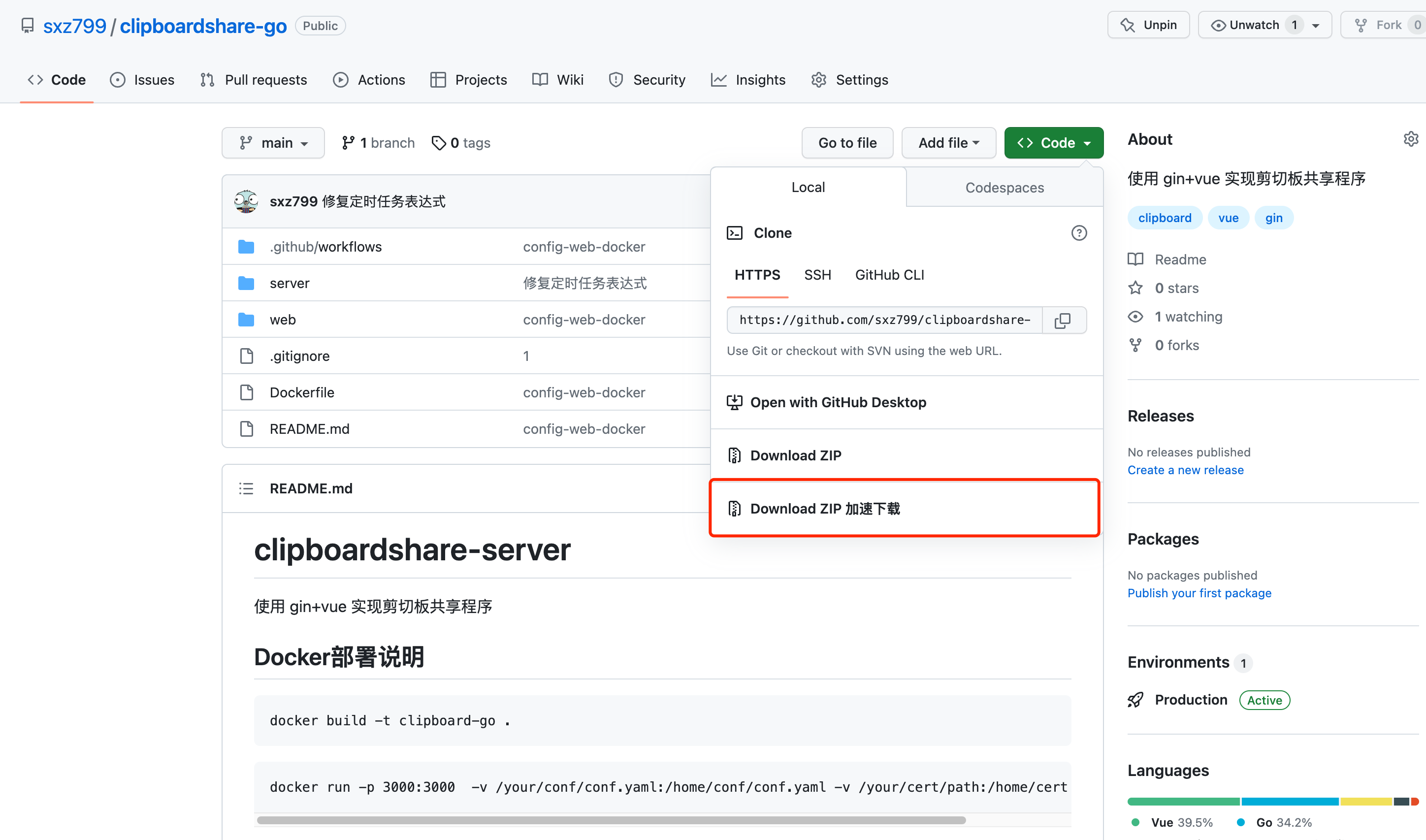Open the clipboardshare-go repository link
Viewport: 1426px width, 840px height.
pos(203,26)
